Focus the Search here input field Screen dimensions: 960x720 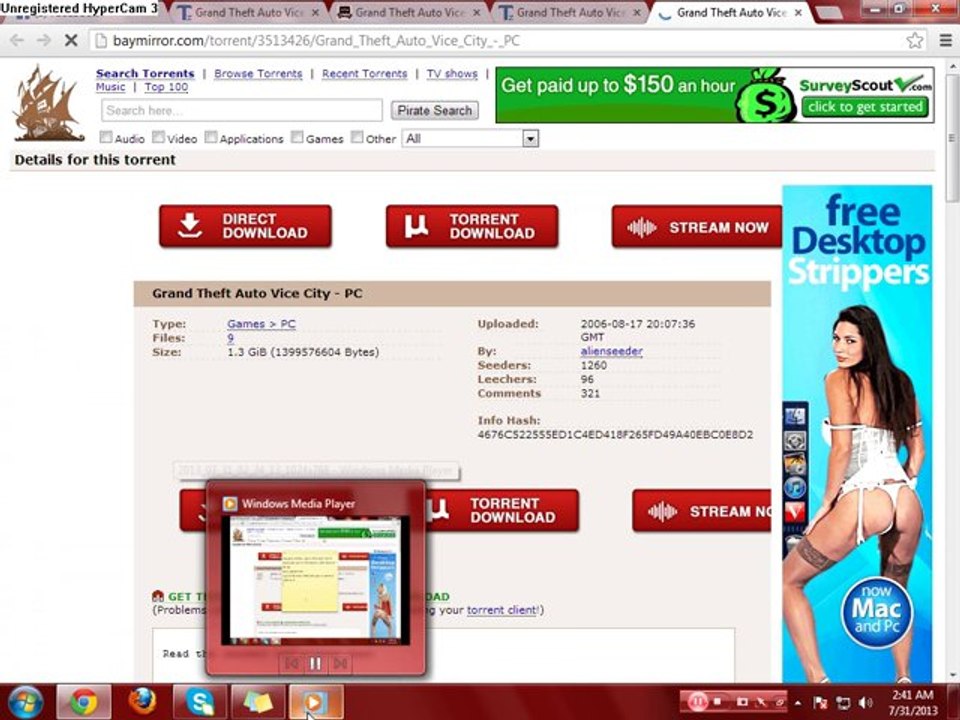pyautogui.click(x=242, y=110)
